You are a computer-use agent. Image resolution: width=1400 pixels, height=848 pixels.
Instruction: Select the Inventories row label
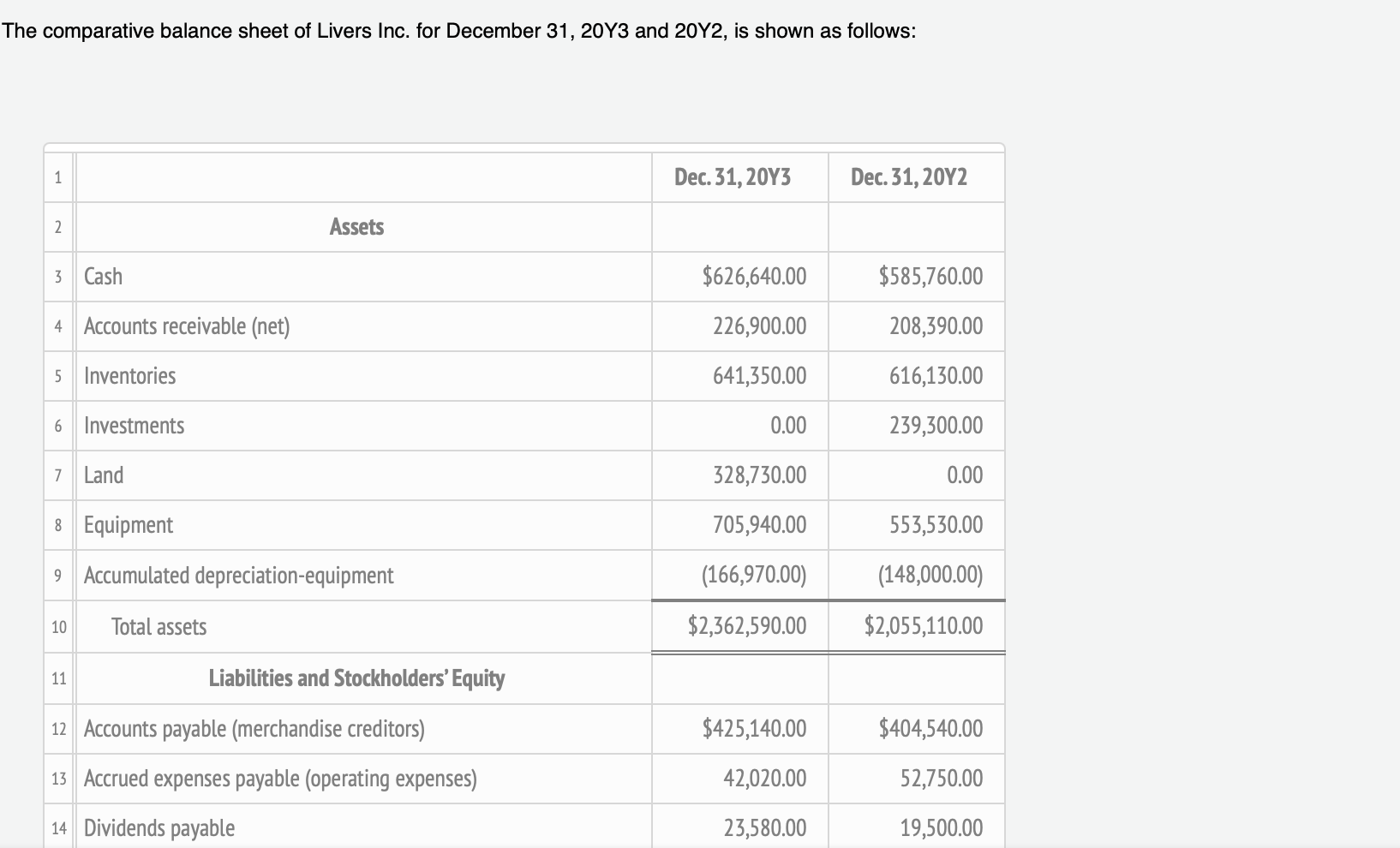pyautogui.click(x=129, y=376)
